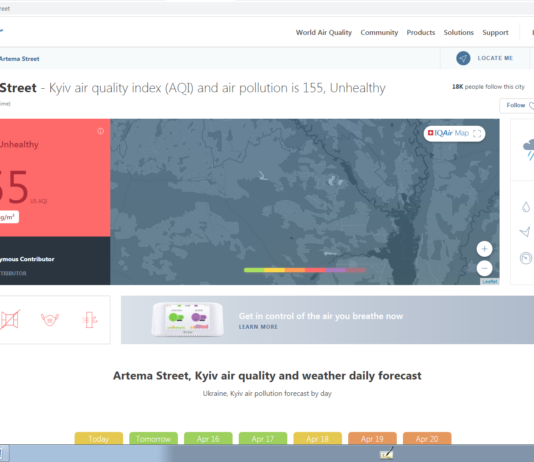
Task: Click the US AQI label
Action: click(39, 201)
